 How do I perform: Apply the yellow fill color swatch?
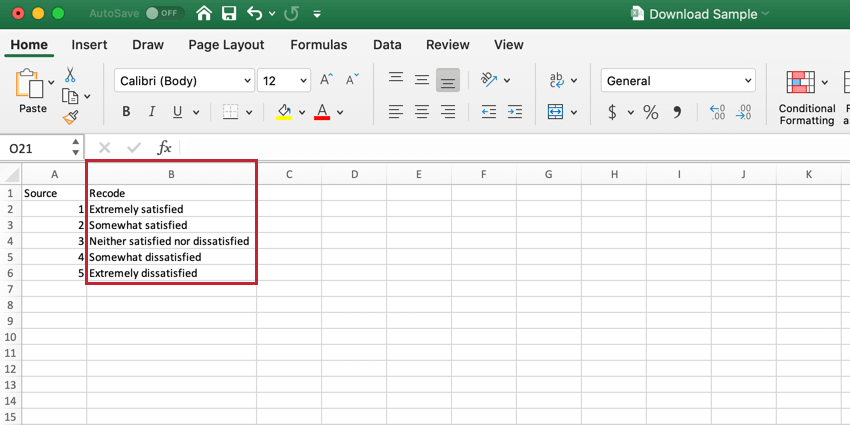point(285,112)
